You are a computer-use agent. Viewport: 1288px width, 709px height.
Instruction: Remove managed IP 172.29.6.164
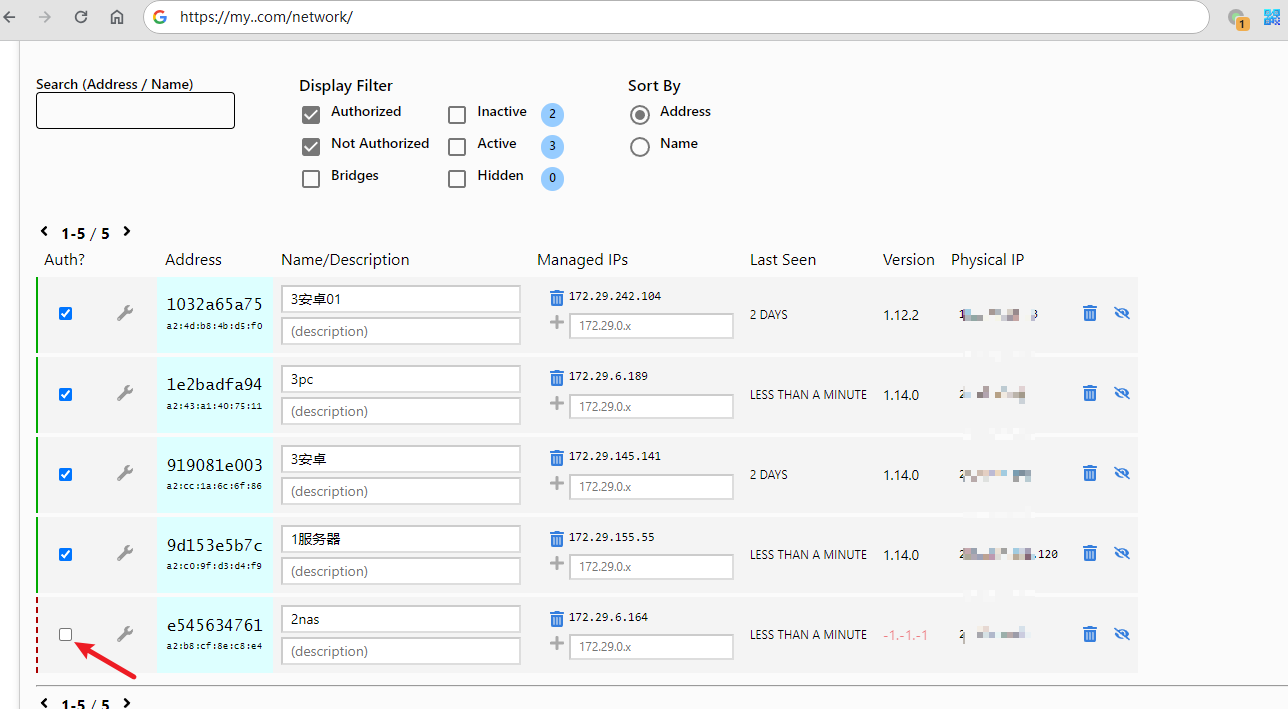point(557,618)
